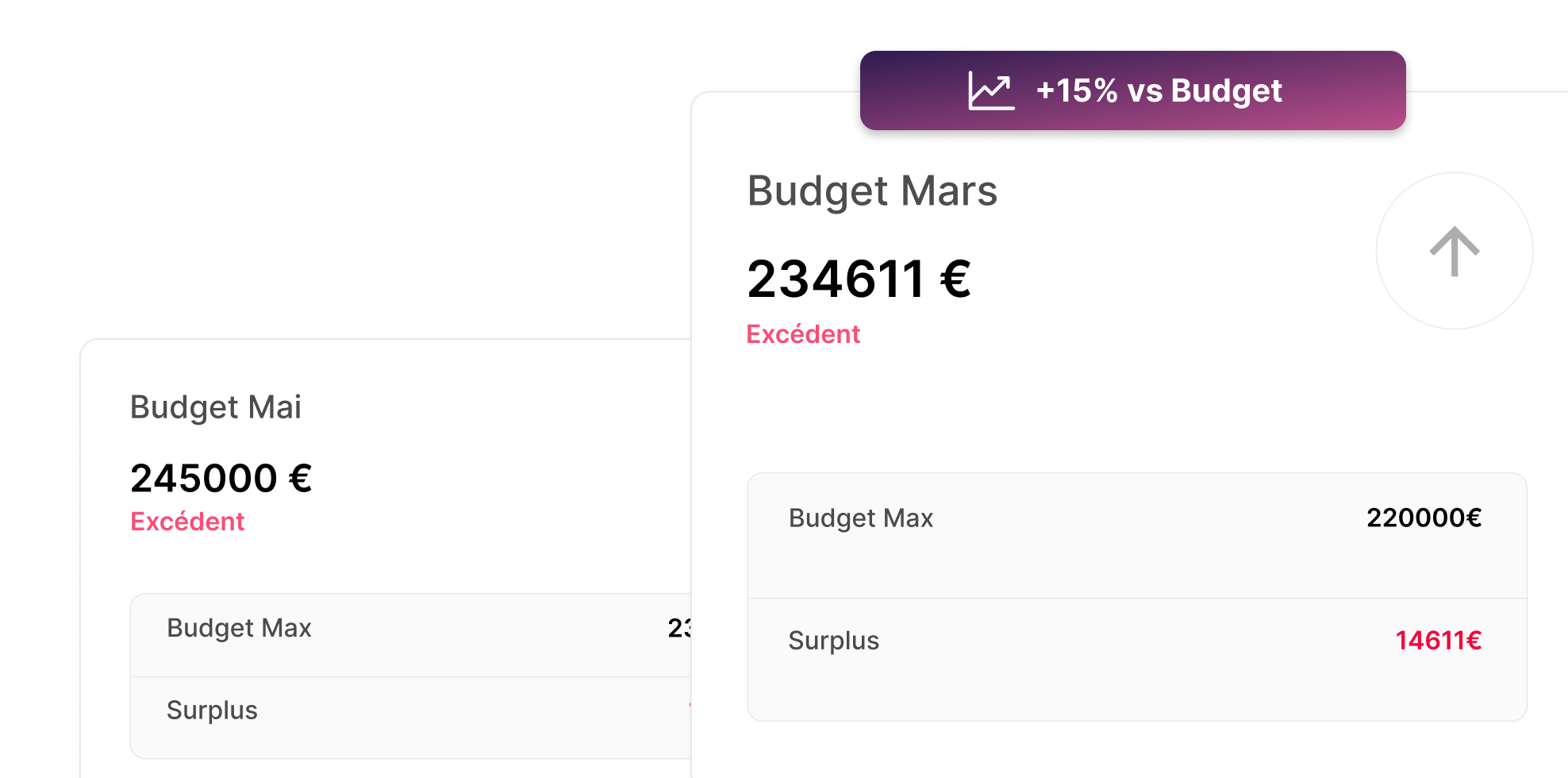Click the Budget Max label in Mai card
The width and height of the screenshot is (1568, 778).
click(x=239, y=628)
